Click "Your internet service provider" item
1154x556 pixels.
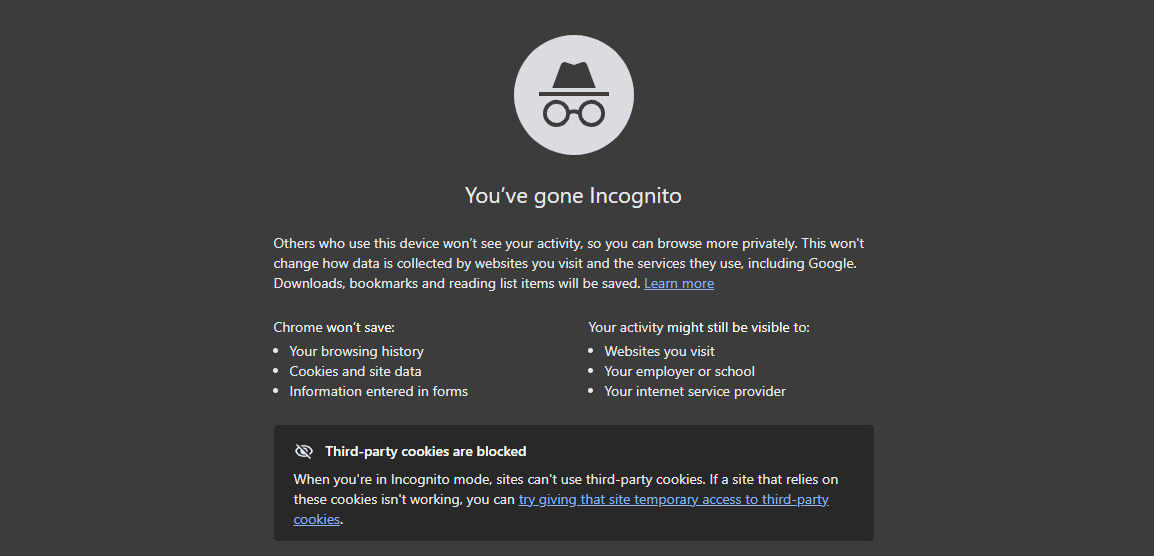coord(694,392)
